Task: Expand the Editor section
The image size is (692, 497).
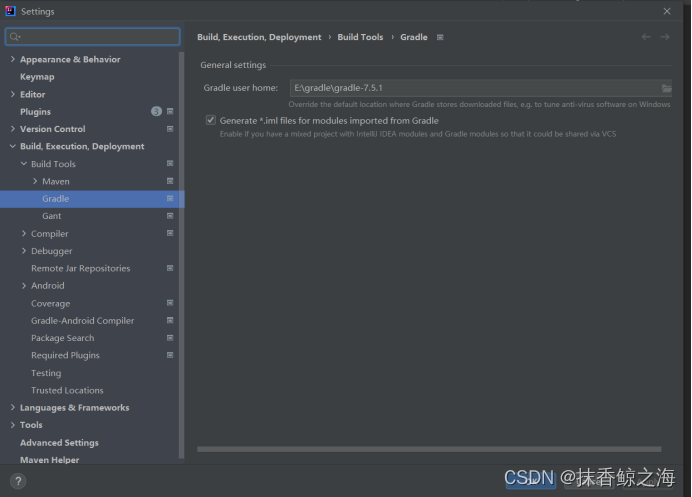Action: 12,94
